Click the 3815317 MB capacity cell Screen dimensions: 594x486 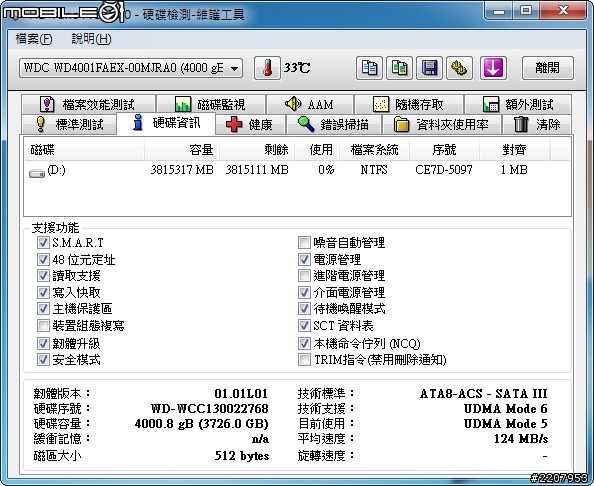(182, 170)
